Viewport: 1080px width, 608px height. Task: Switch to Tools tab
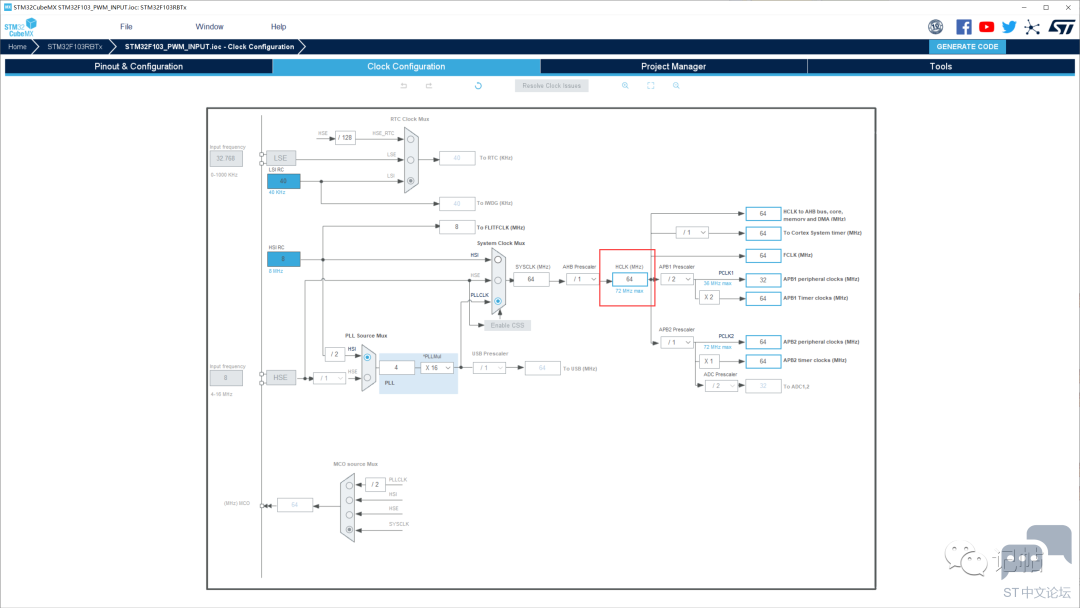[941, 67]
